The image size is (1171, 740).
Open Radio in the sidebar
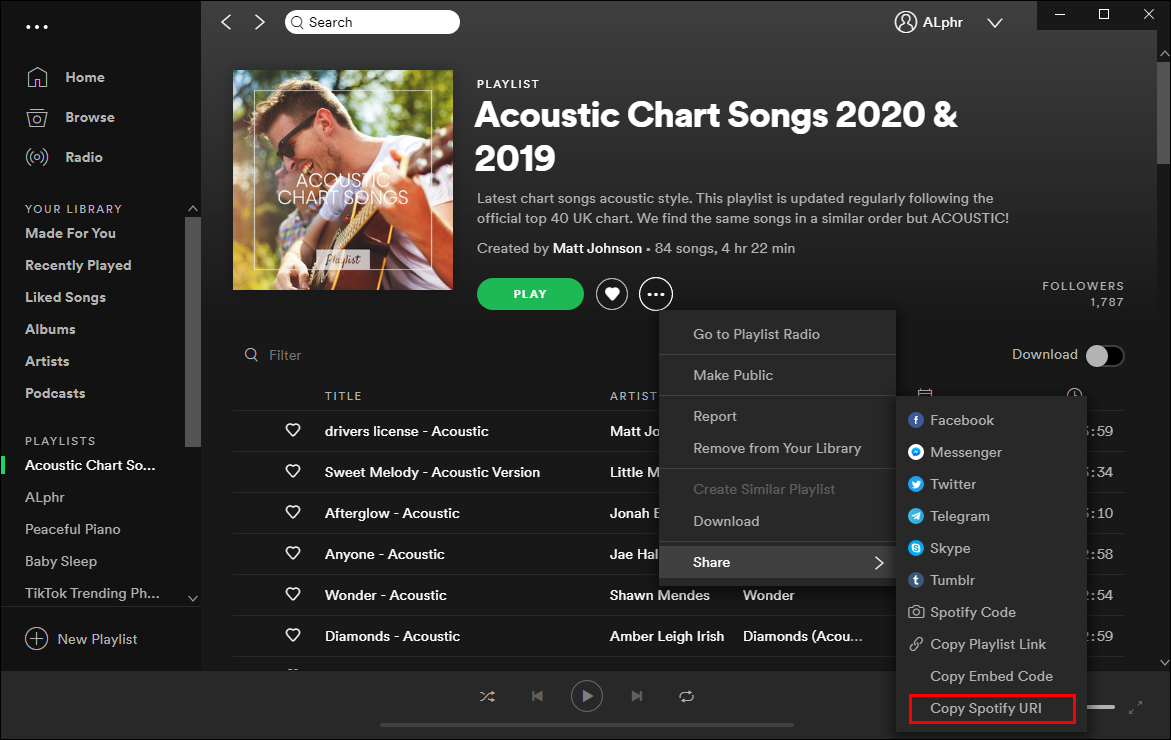[84, 157]
